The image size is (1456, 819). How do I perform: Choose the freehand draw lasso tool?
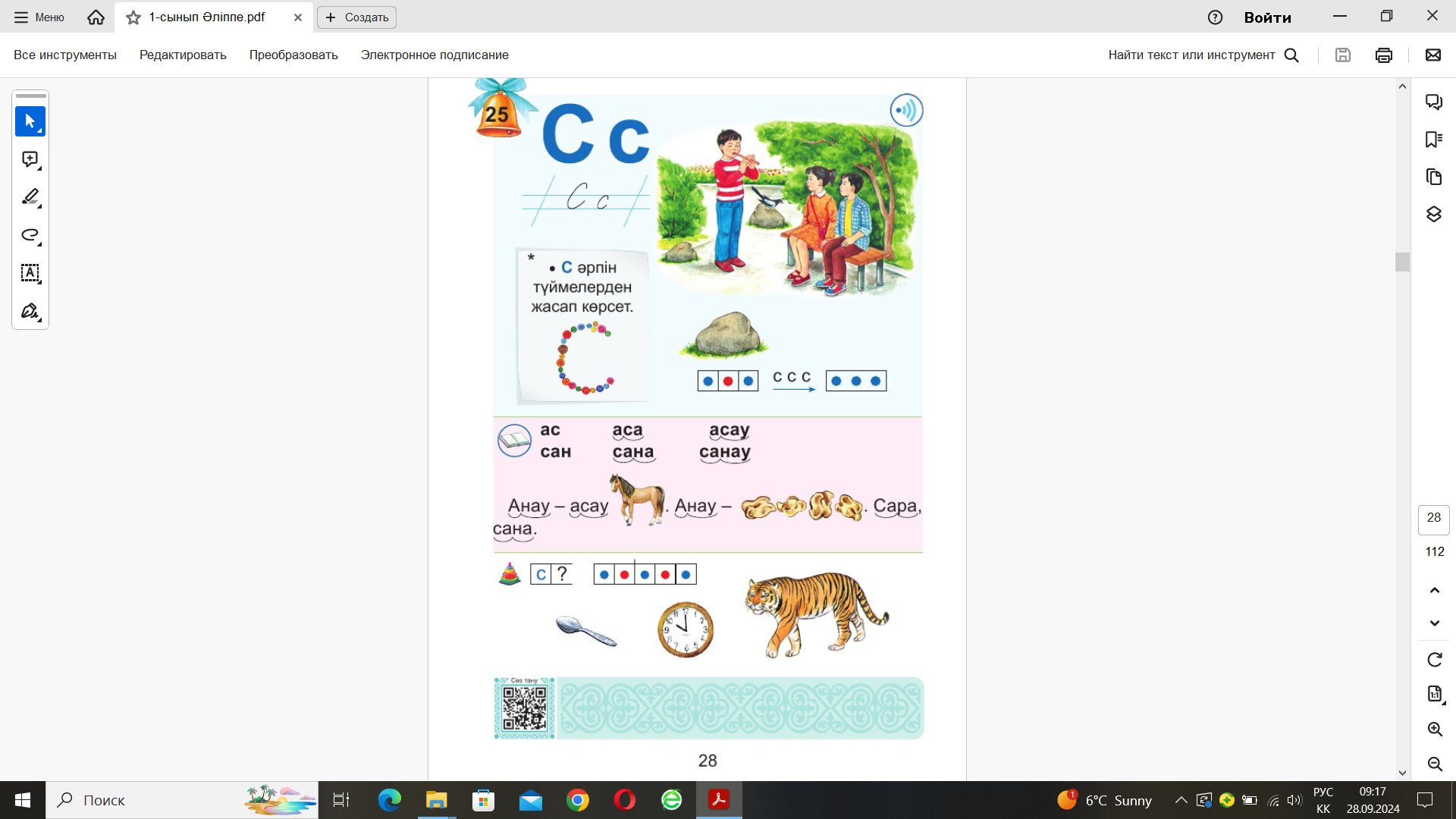(30, 235)
